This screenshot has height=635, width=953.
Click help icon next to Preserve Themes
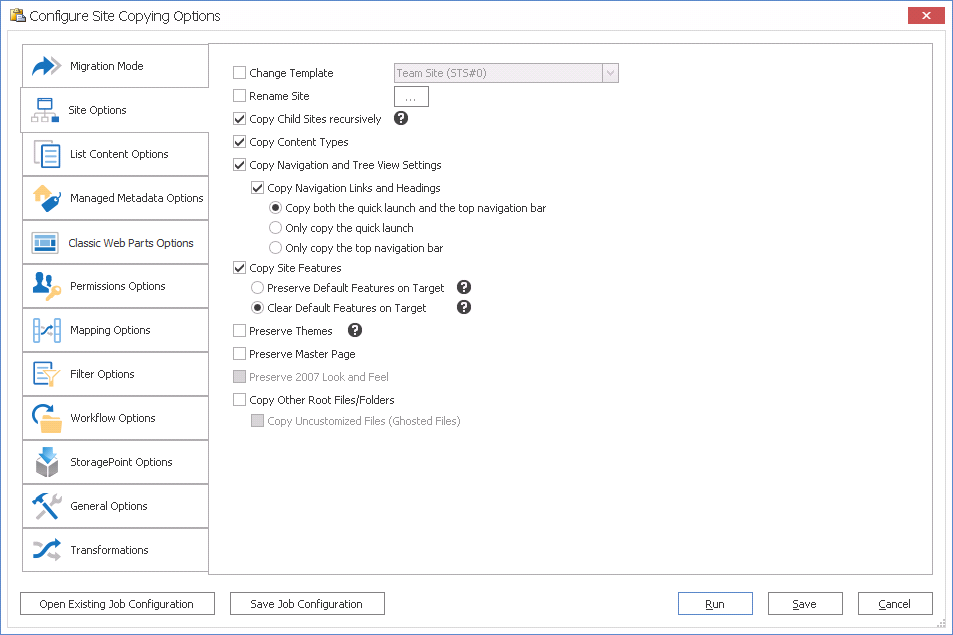tap(355, 331)
